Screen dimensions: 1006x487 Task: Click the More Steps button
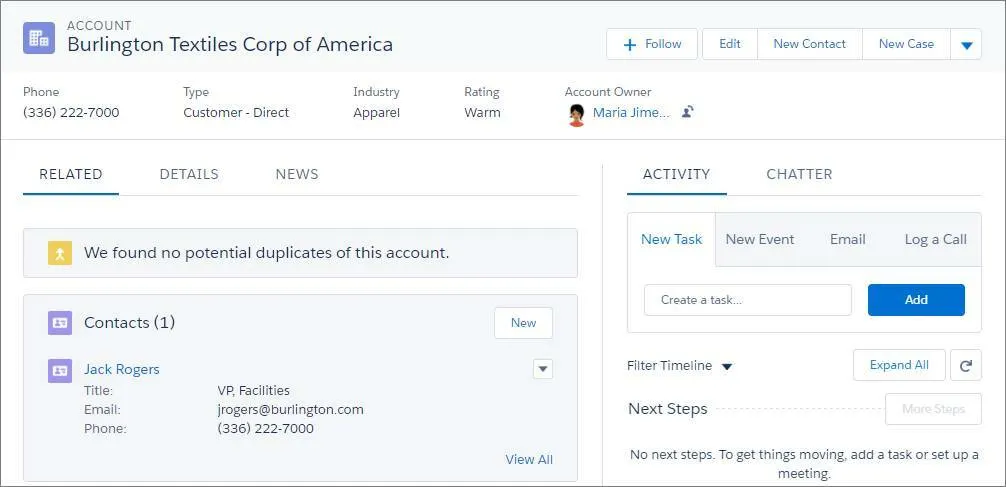pyautogui.click(x=933, y=409)
